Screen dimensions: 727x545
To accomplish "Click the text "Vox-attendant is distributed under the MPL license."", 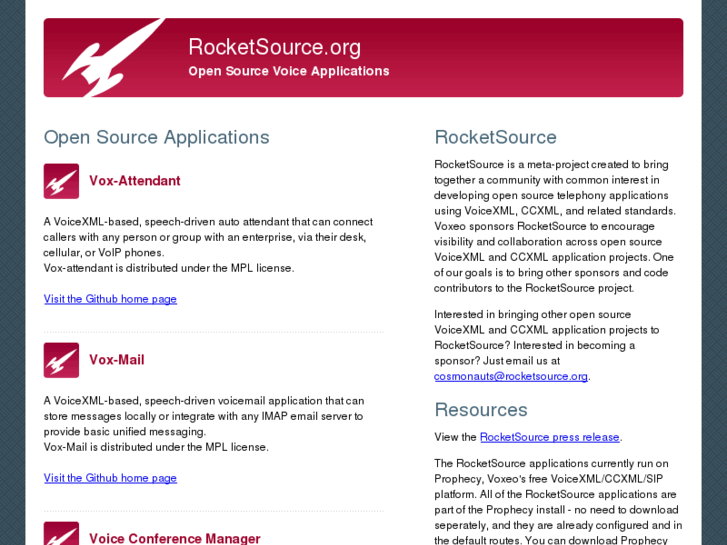I will (x=169, y=268).
